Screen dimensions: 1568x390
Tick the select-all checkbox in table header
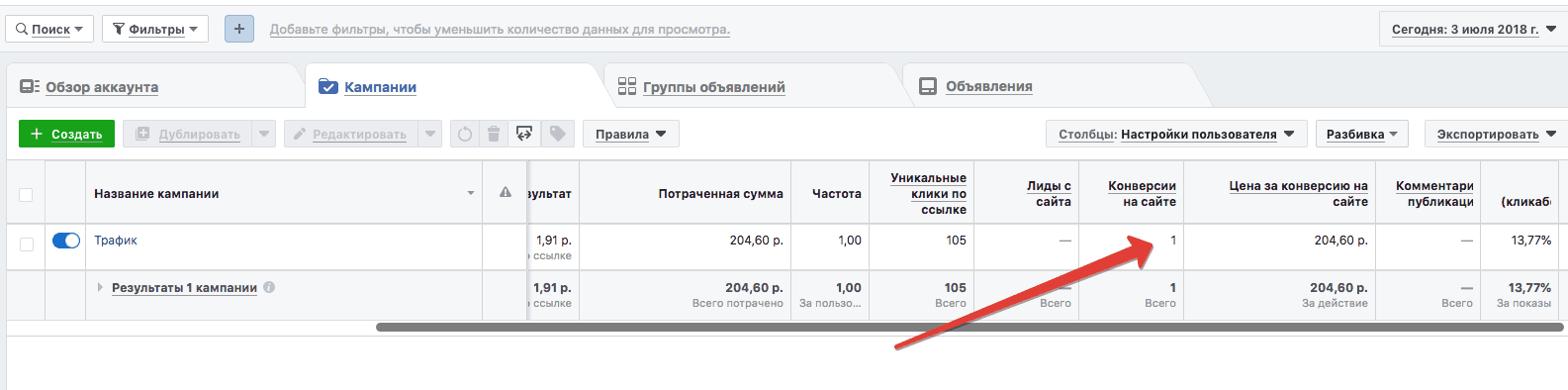pos(26,194)
